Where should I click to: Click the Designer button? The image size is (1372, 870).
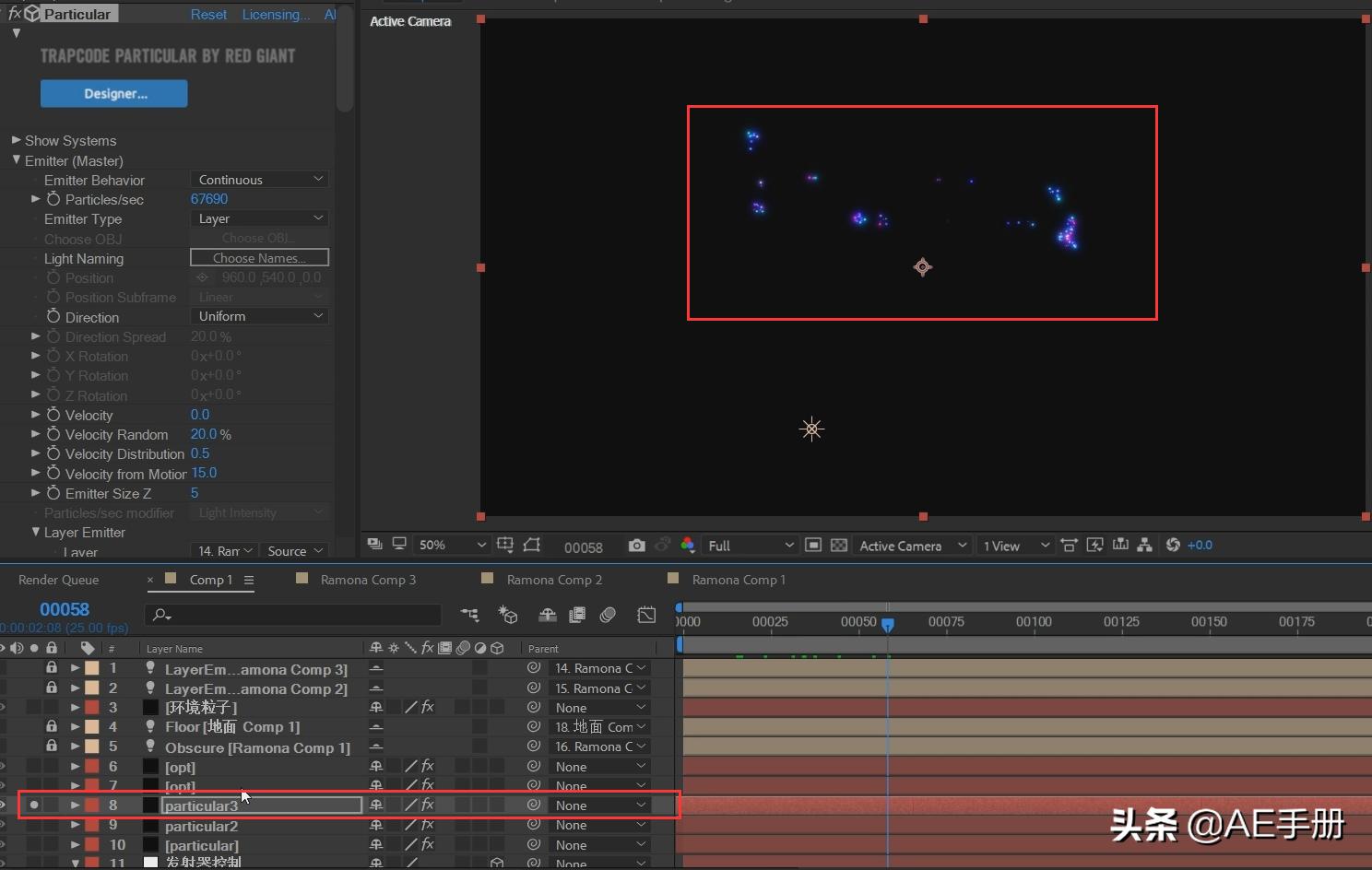click(114, 93)
